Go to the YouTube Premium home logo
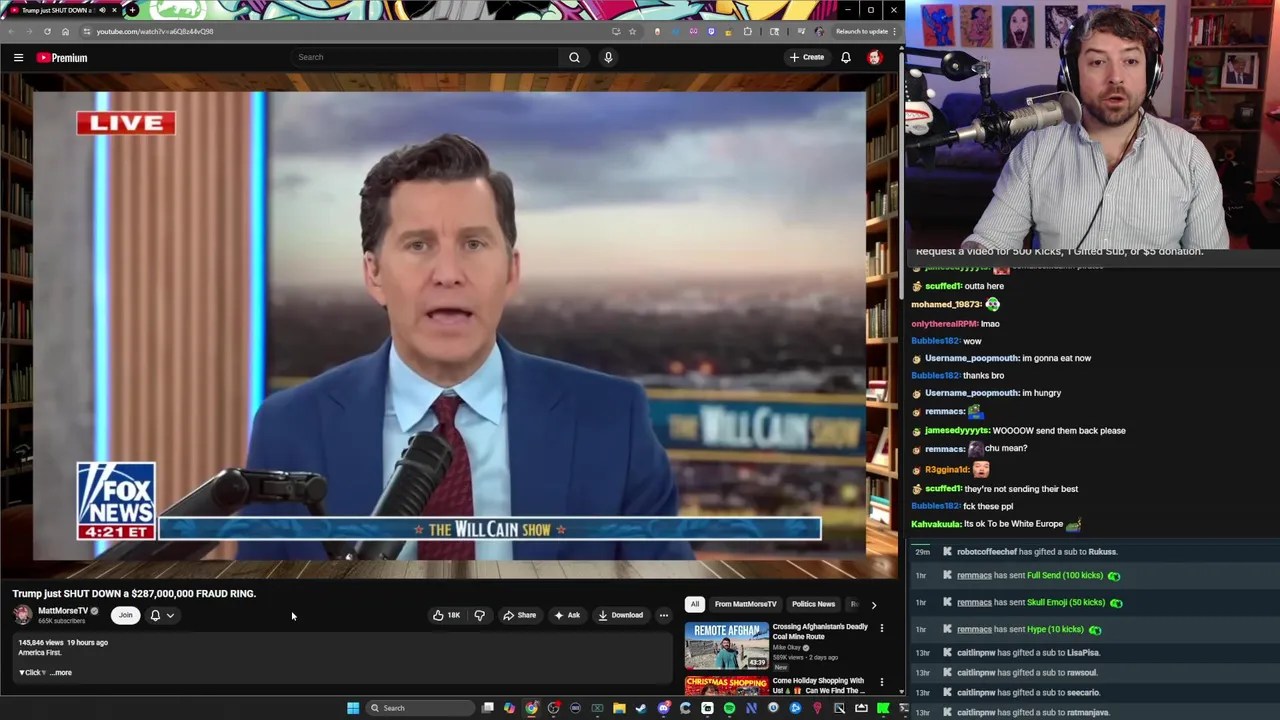Image resolution: width=1280 pixels, height=720 pixels. point(62,57)
